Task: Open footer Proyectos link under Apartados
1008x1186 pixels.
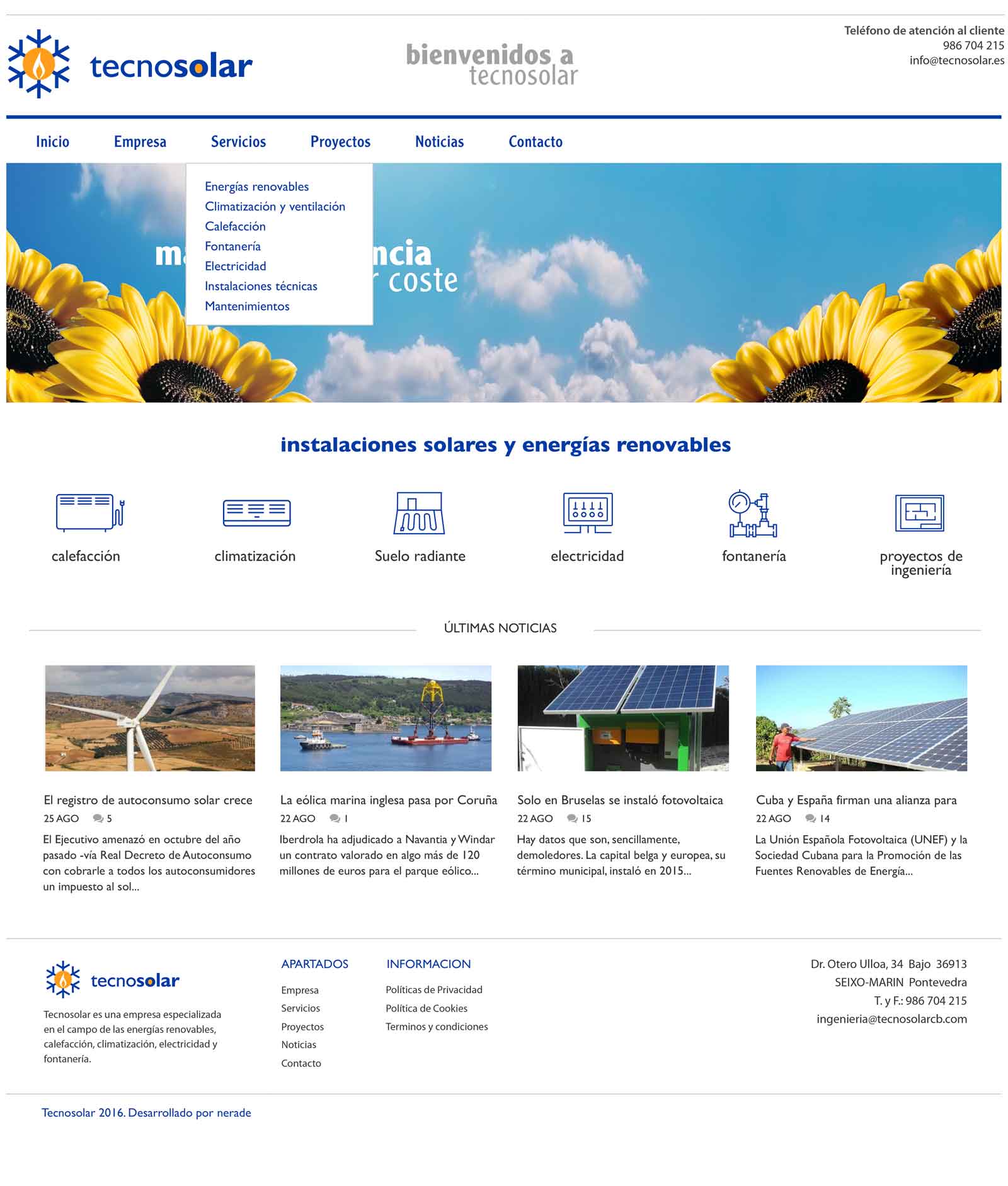Action: tap(302, 1027)
